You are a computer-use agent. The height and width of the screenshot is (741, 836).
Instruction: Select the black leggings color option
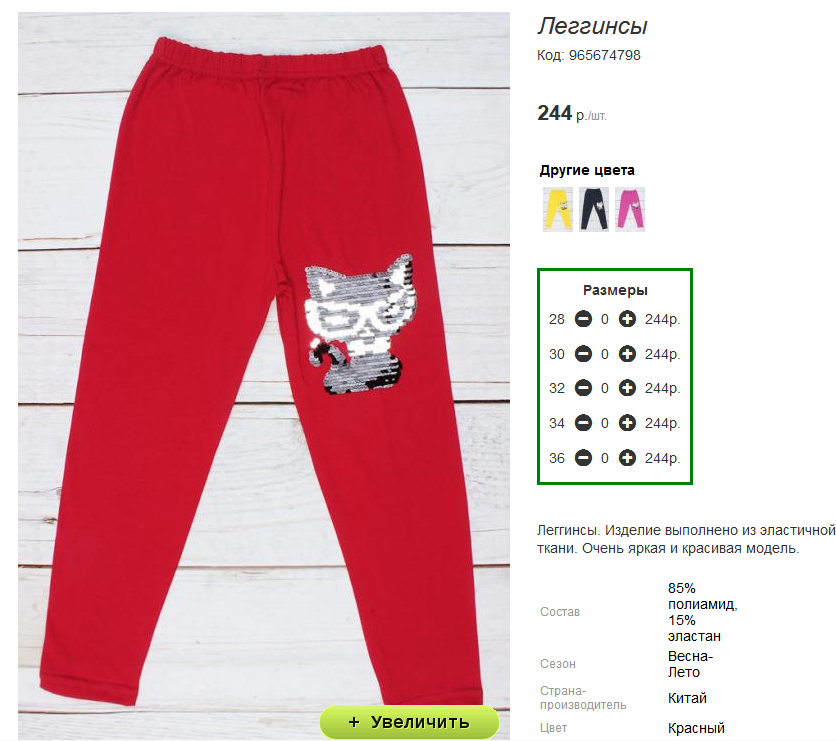tap(594, 209)
